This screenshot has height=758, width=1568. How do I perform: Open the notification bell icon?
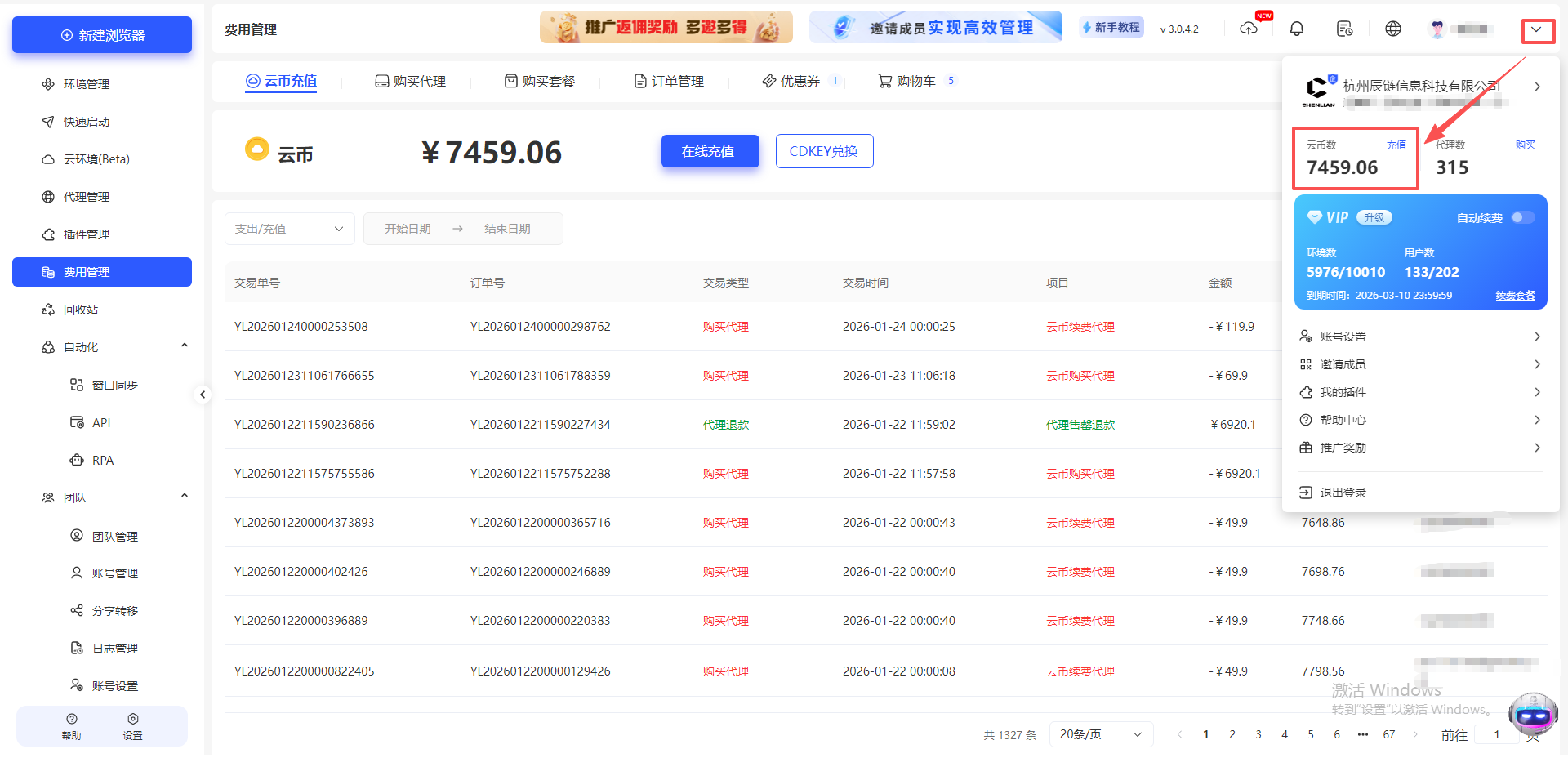click(x=1296, y=28)
